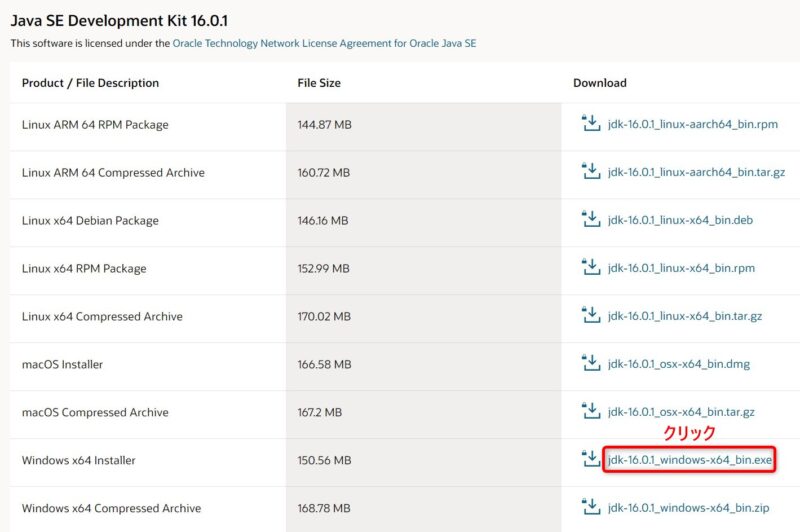This screenshot has height=532, width=800.
Task: Click download icon for jdk-16.0.1_linux-aarch64_bin.rpm
Action: coord(591,123)
